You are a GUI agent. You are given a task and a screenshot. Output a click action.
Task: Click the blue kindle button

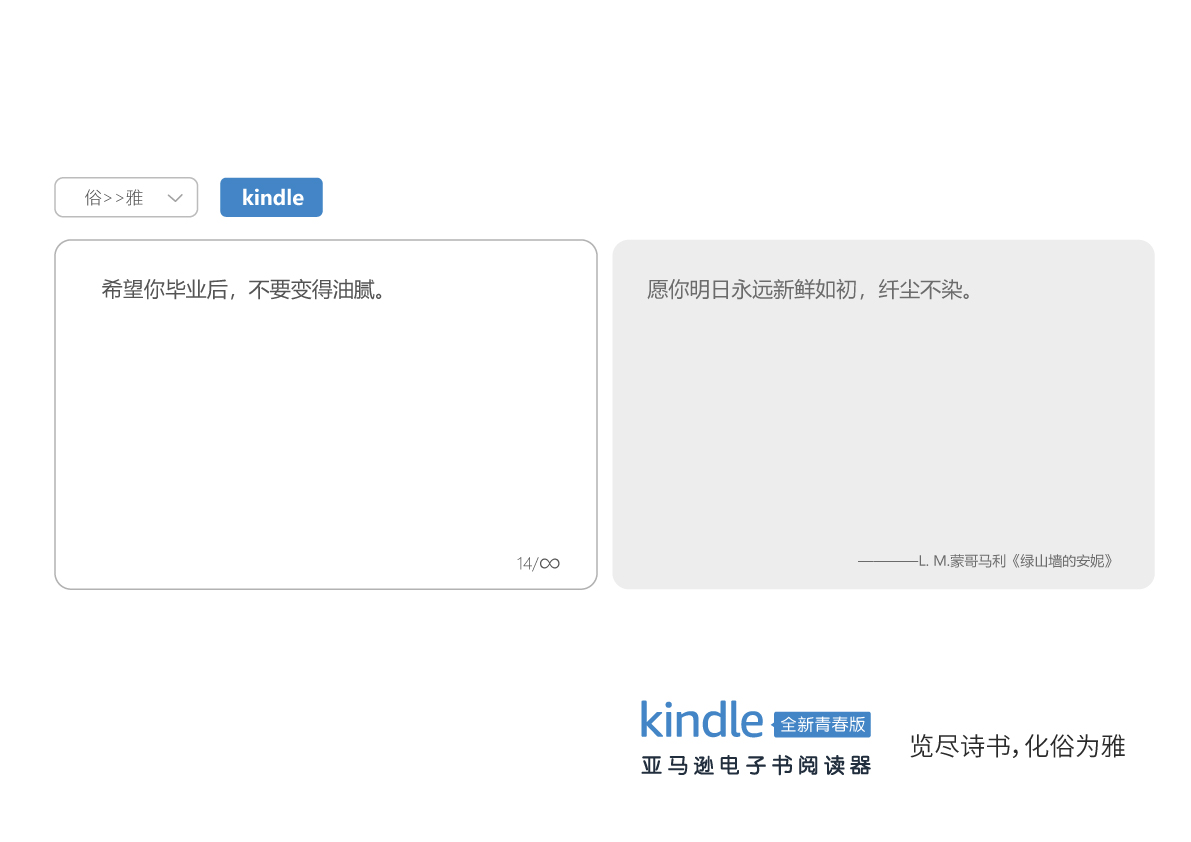(x=271, y=197)
